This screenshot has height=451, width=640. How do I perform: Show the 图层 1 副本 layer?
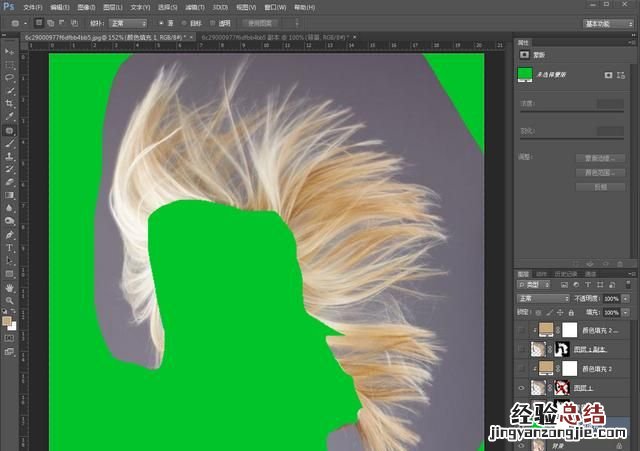pos(523,348)
